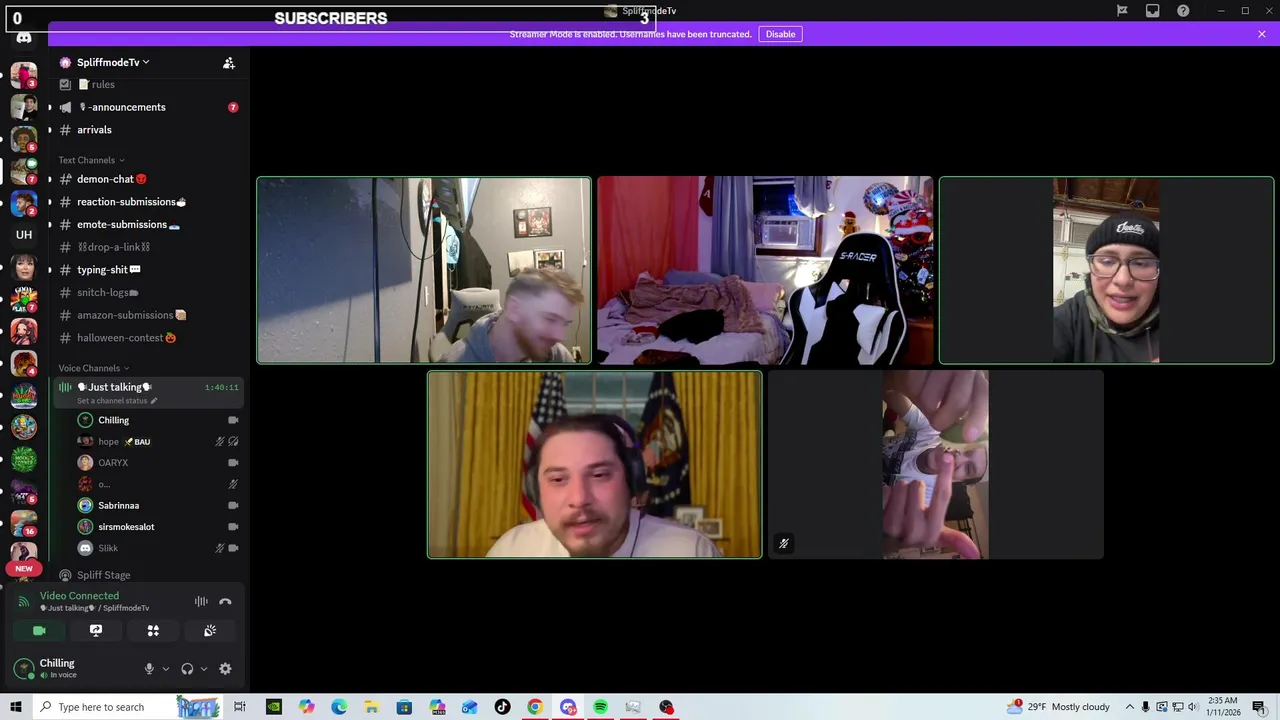
Task: Set a channel status via pencil text
Action: 117,401
